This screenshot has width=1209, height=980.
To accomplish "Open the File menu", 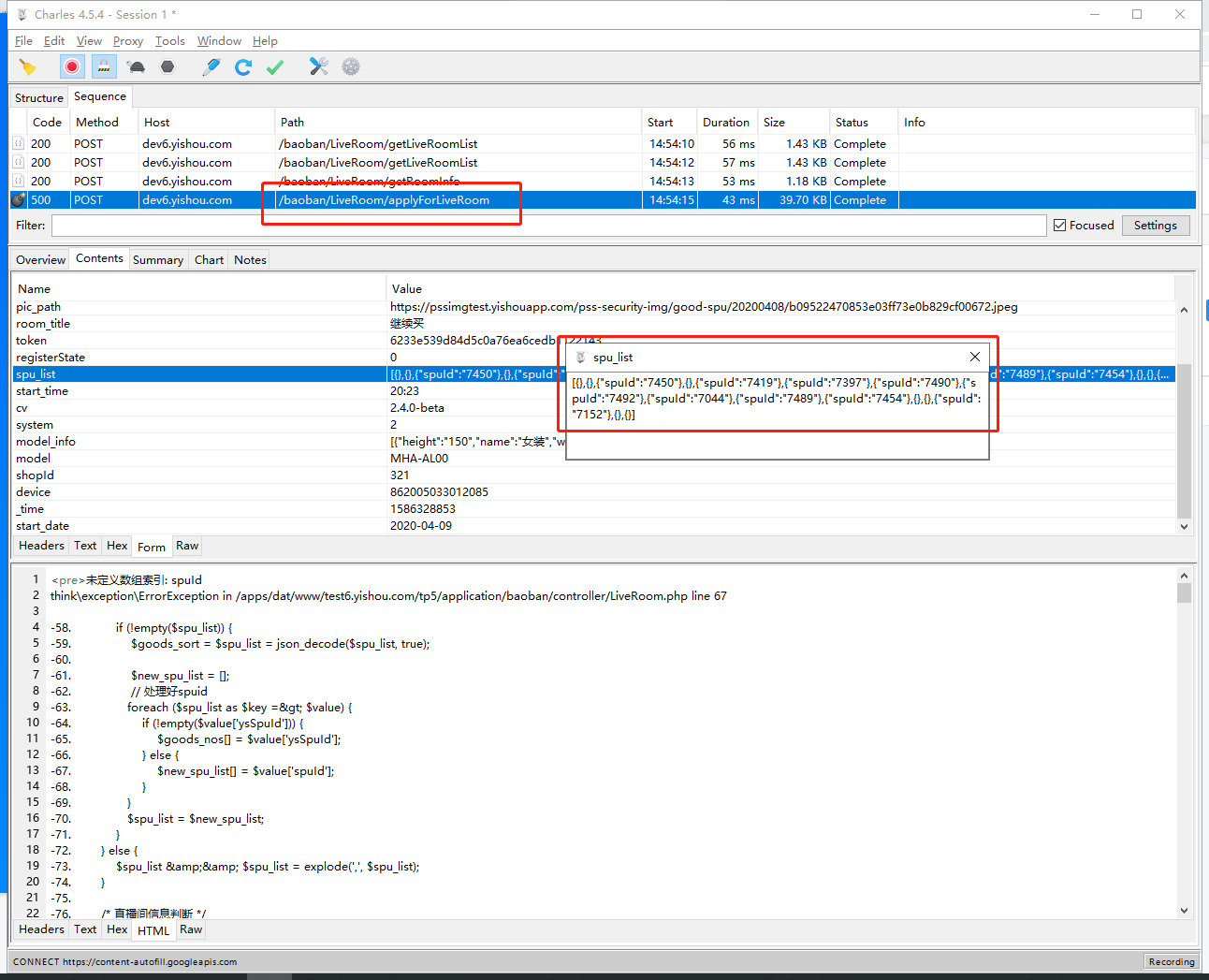I will [x=23, y=41].
